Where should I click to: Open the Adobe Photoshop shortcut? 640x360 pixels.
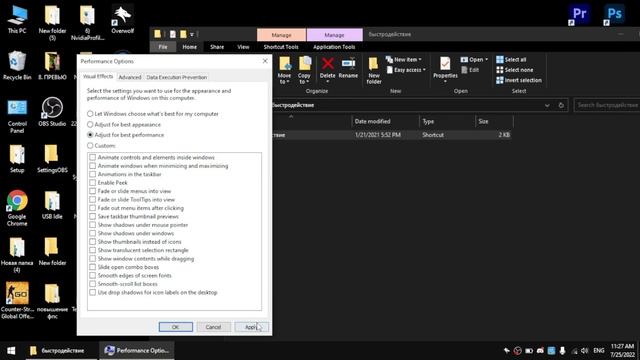tap(614, 14)
